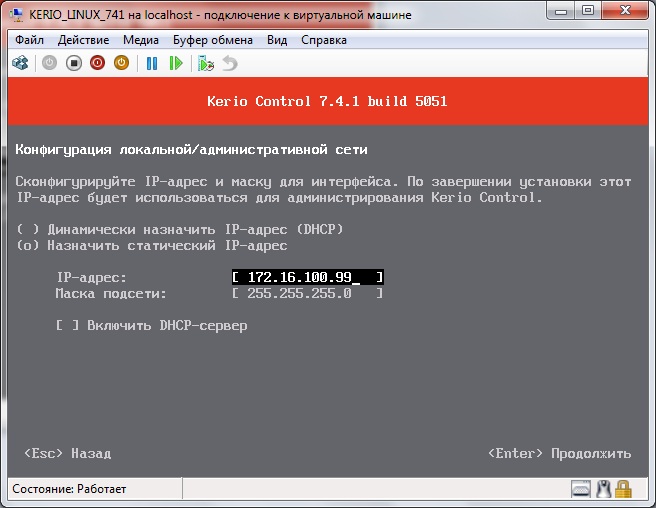Open the Буфер обмена menu

(213, 40)
